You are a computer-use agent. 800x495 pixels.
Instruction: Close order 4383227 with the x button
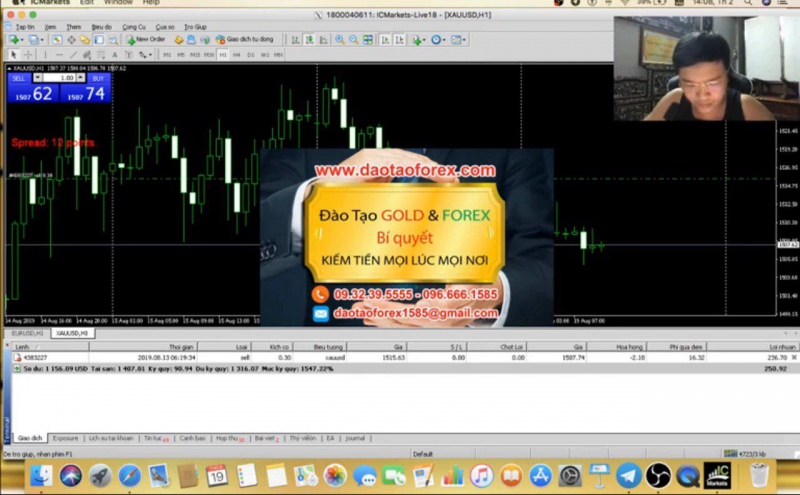[x=794, y=358]
